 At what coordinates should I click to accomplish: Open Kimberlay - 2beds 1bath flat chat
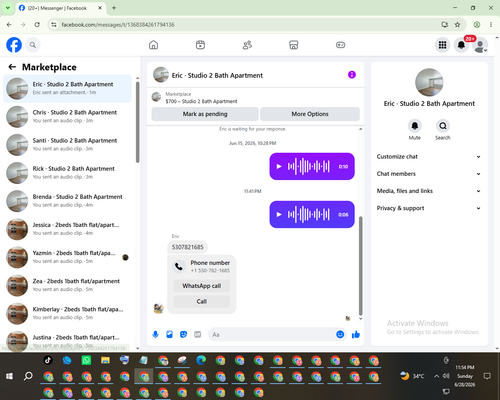(67, 313)
